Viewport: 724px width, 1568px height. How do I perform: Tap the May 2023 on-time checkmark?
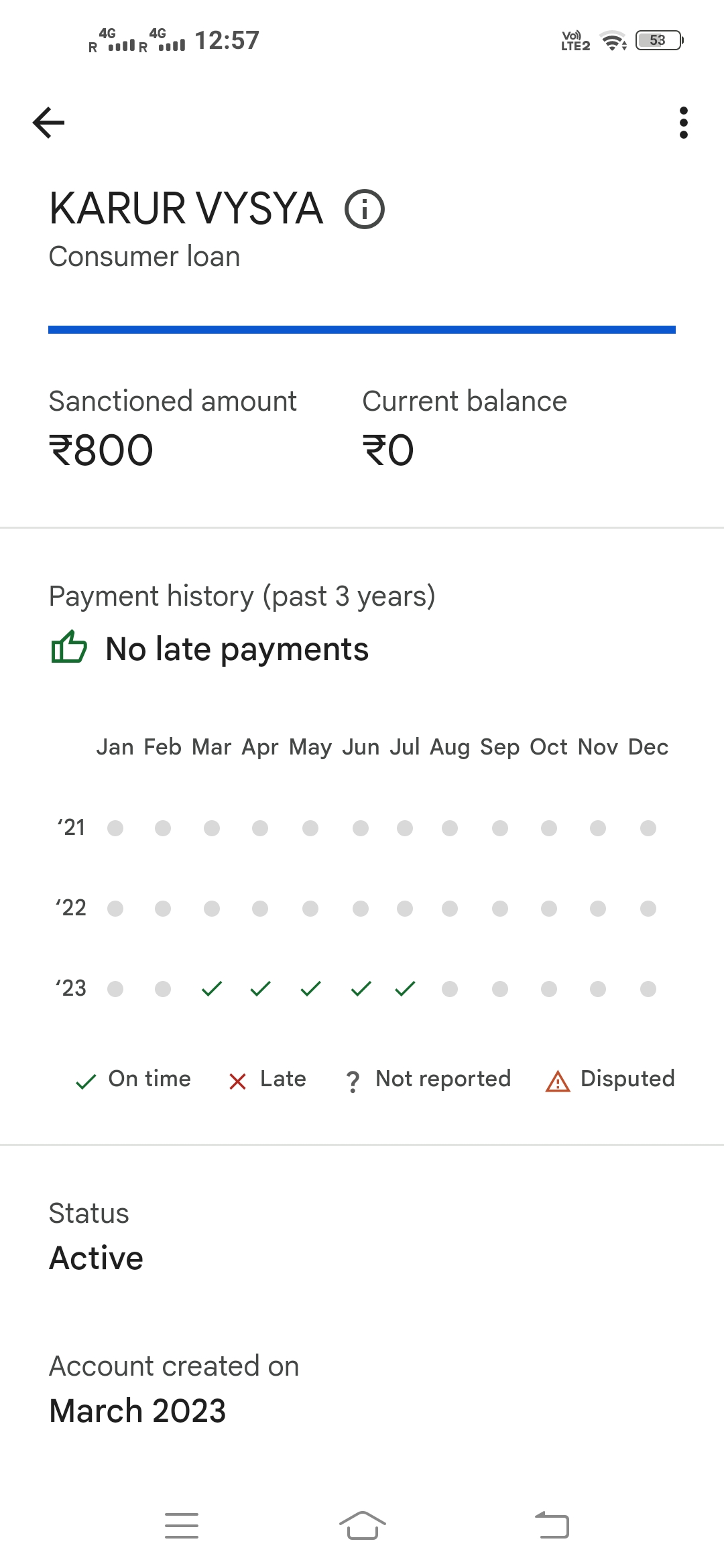click(x=310, y=988)
